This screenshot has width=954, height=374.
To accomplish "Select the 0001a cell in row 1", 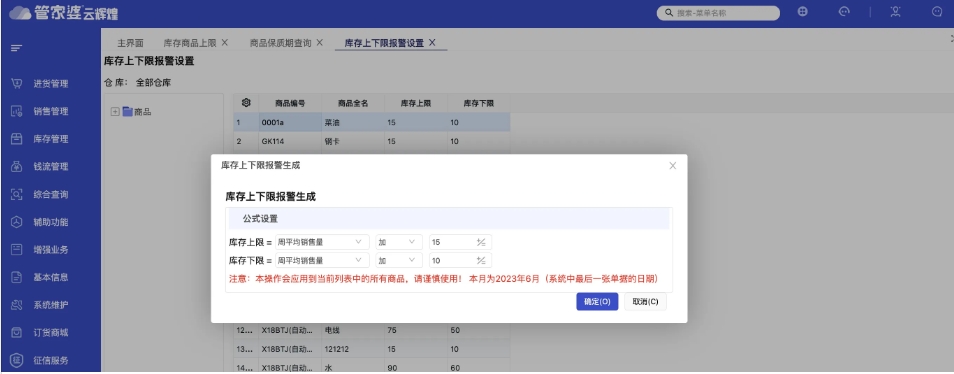I will (290, 122).
